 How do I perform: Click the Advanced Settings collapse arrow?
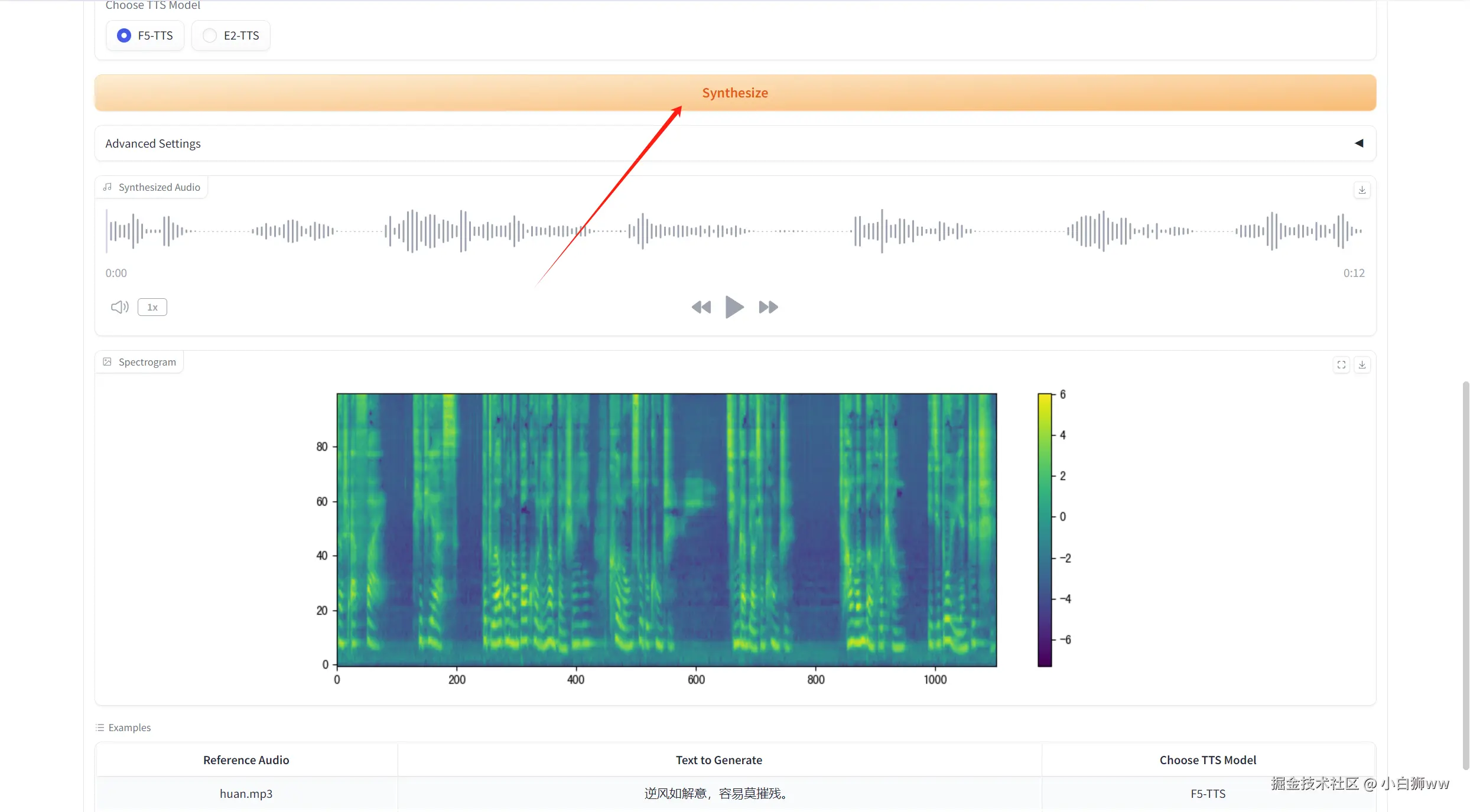[x=1359, y=144]
